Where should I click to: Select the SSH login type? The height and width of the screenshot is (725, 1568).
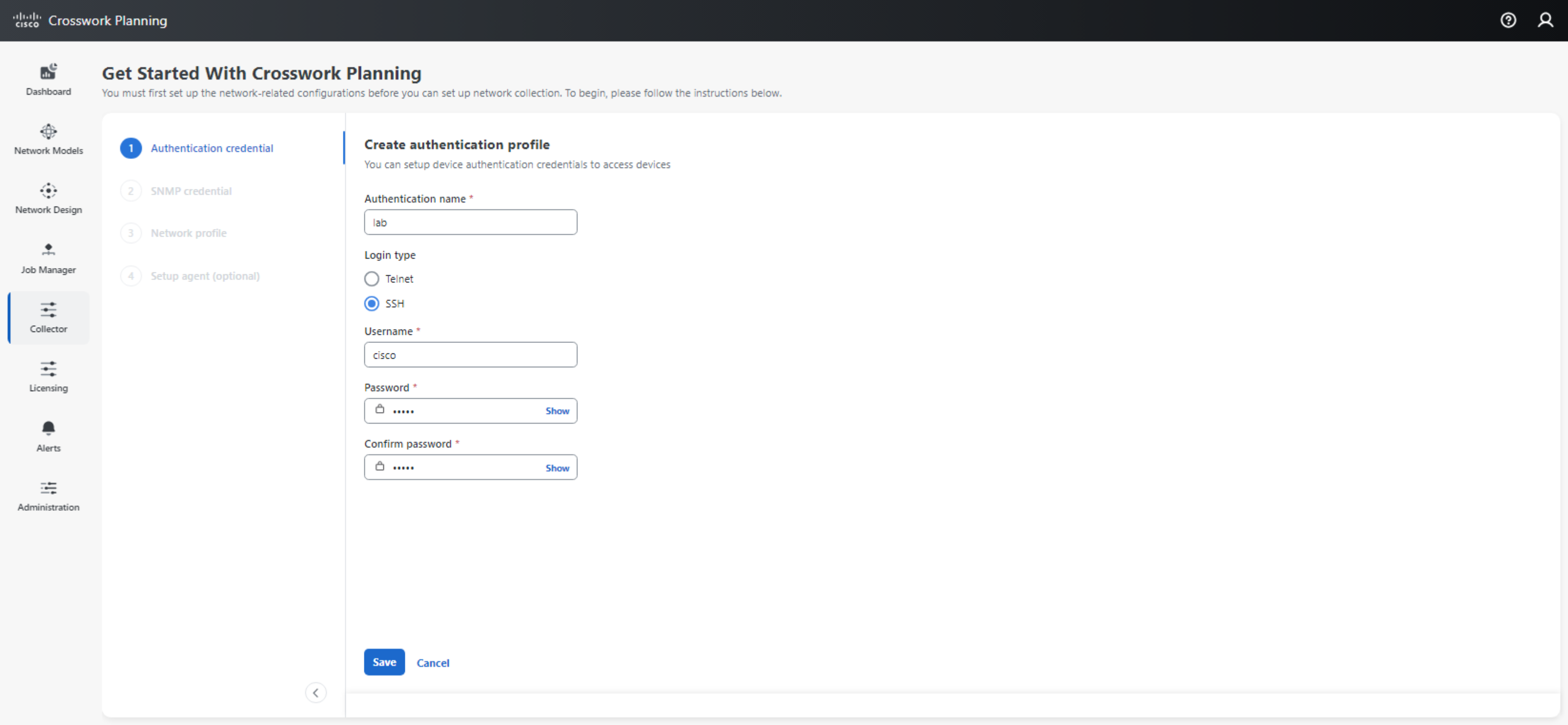[371, 303]
